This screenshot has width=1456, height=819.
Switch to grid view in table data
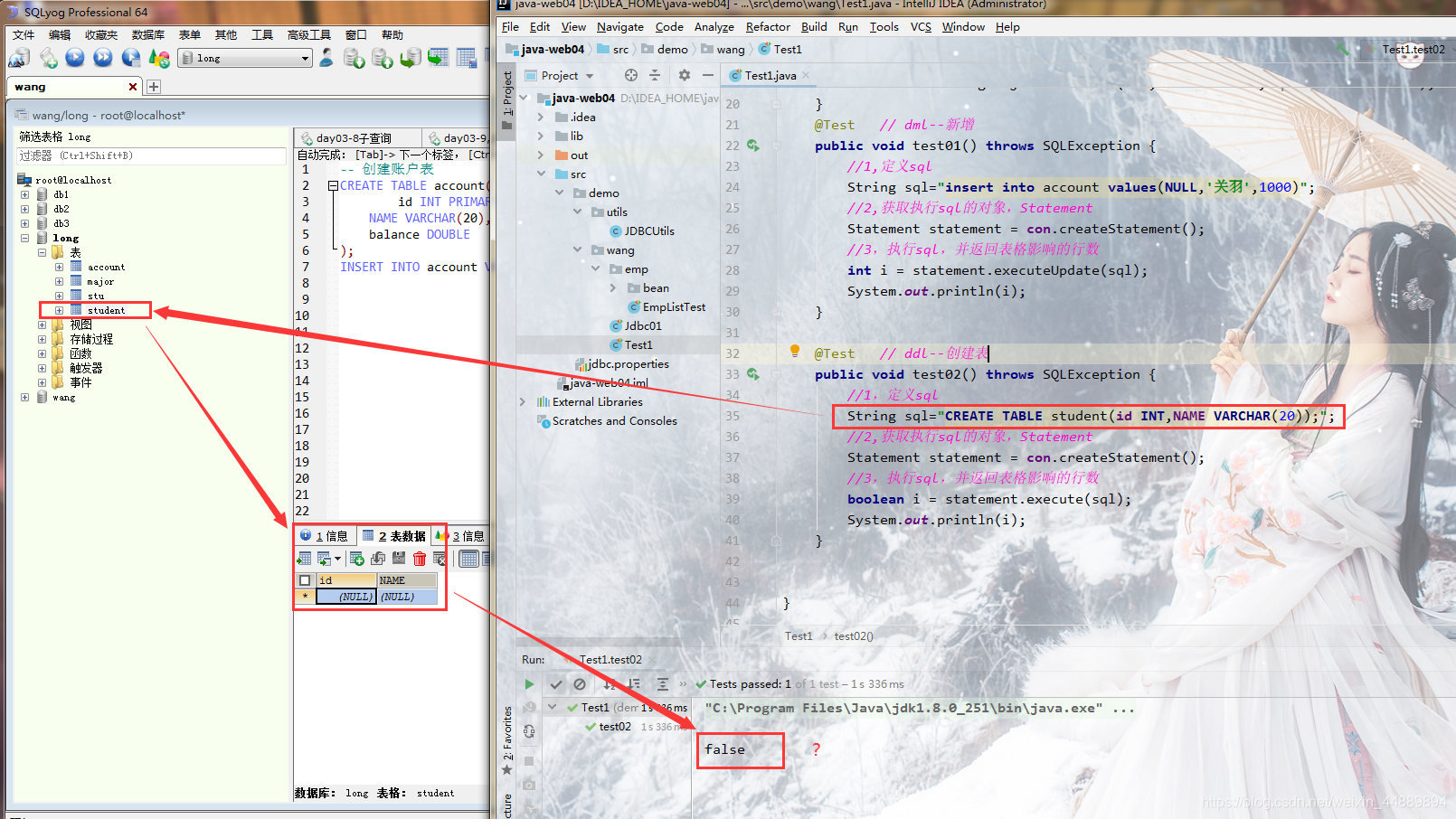pyautogui.click(x=468, y=559)
